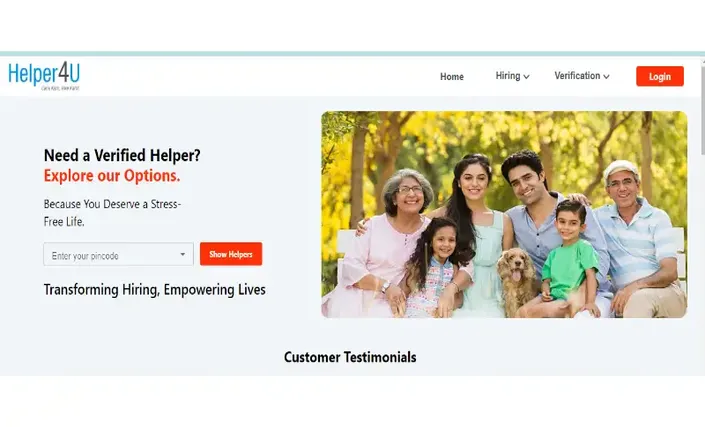Click the Helper4U logo
Image resolution: width=705 pixels, height=427 pixels.
coord(44,76)
